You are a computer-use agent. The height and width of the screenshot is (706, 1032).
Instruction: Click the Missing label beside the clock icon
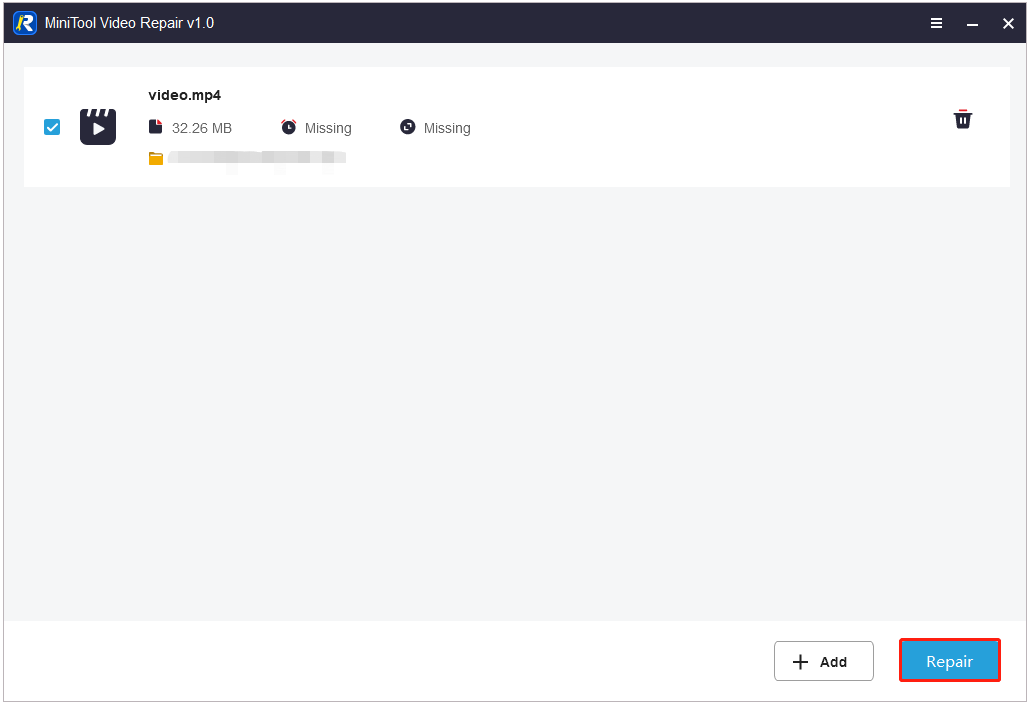tap(328, 127)
